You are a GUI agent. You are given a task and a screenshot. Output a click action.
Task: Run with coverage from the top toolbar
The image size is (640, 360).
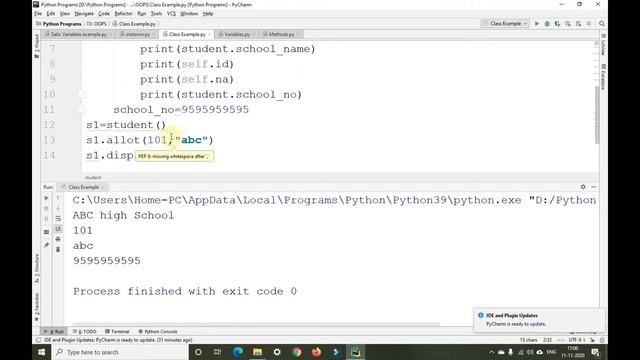click(557, 24)
